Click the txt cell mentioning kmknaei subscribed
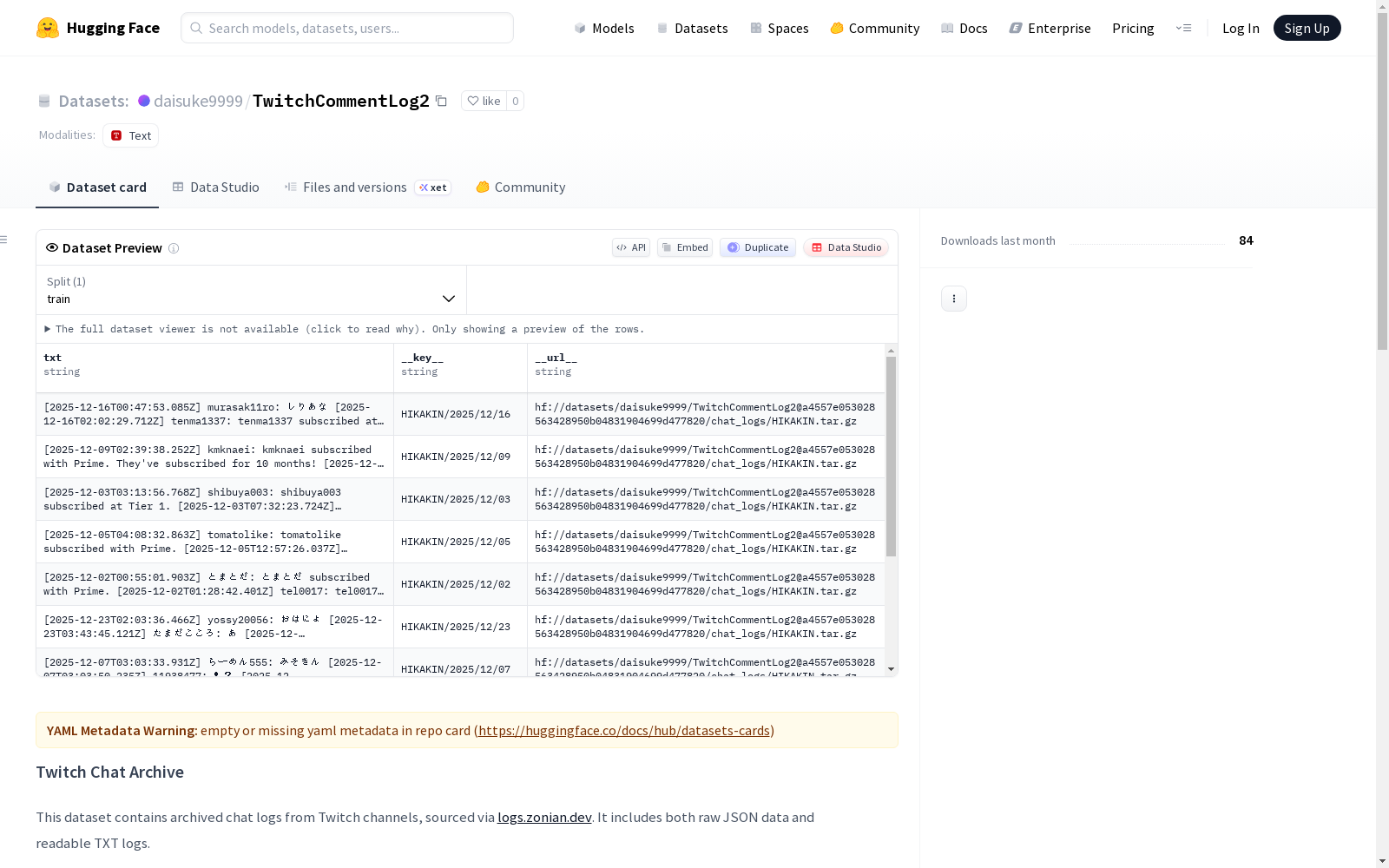 click(x=214, y=457)
